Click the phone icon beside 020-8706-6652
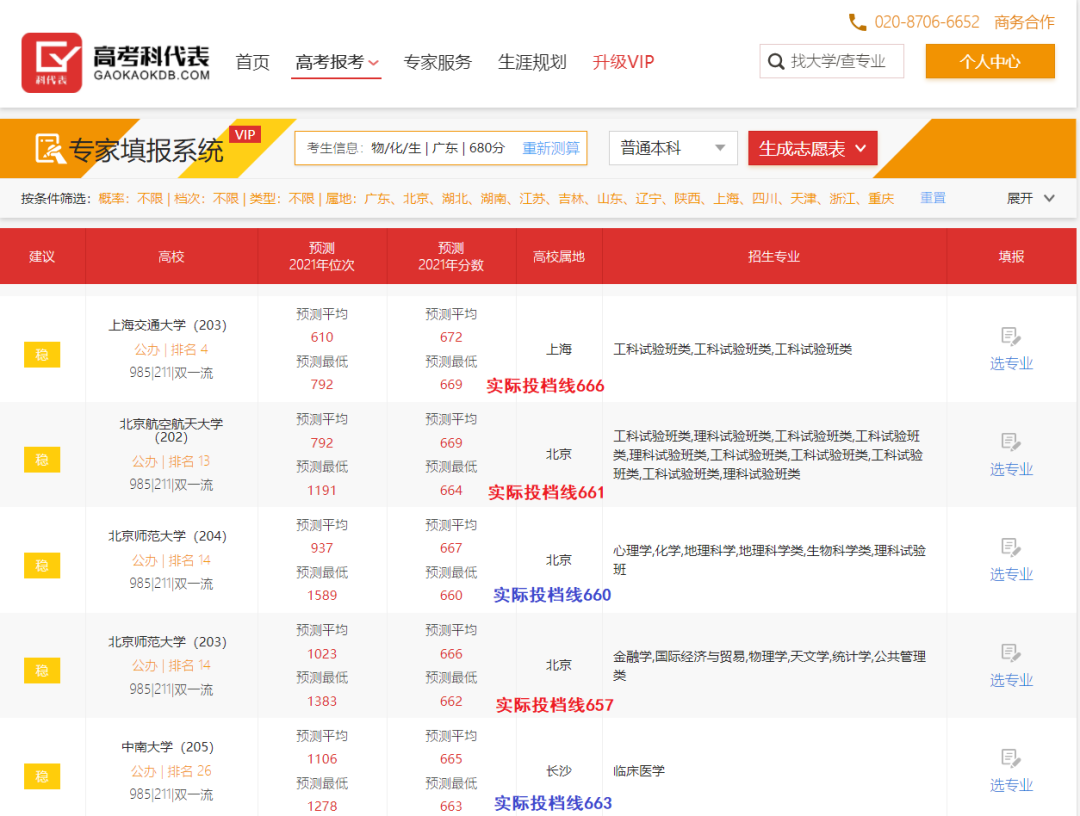The height and width of the screenshot is (816, 1080). click(857, 23)
